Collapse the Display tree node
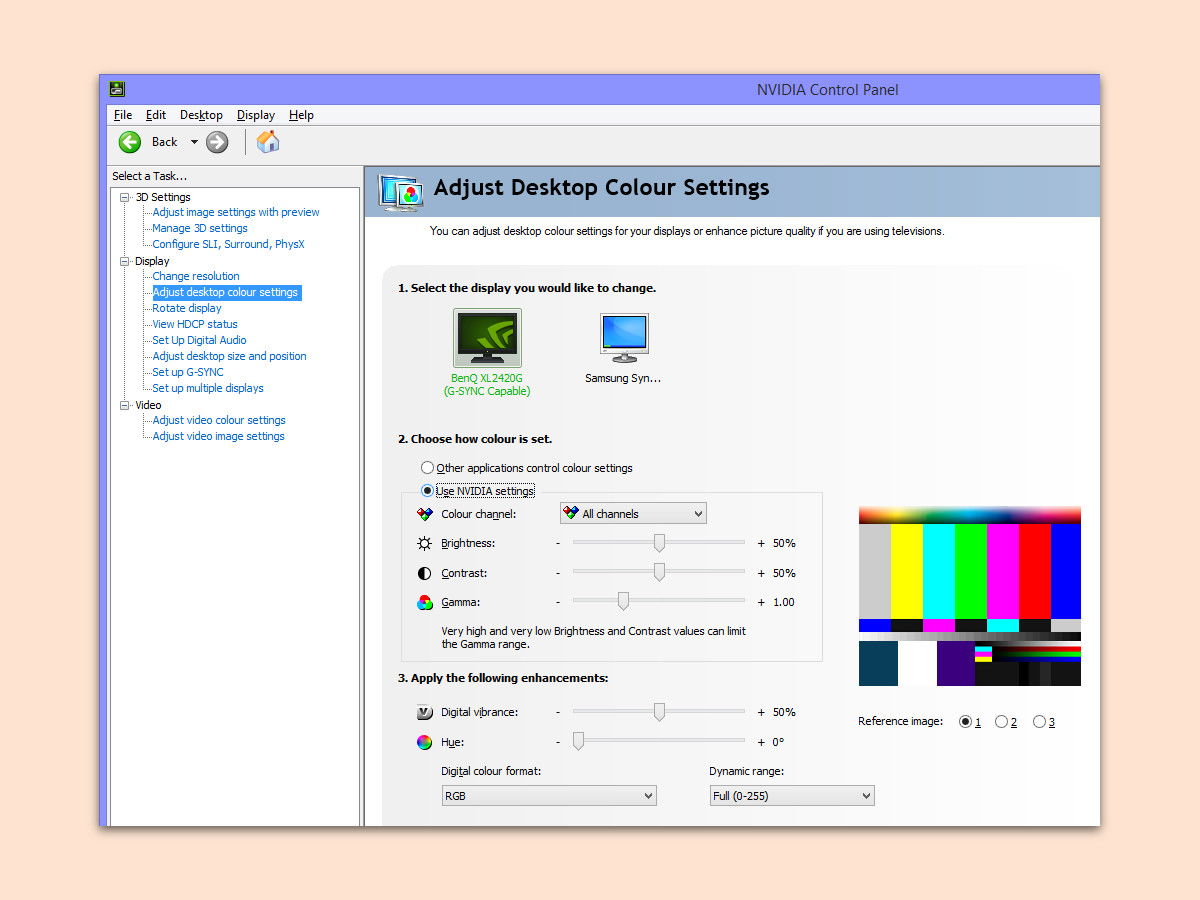Viewport: 1200px width, 900px height. (125, 261)
